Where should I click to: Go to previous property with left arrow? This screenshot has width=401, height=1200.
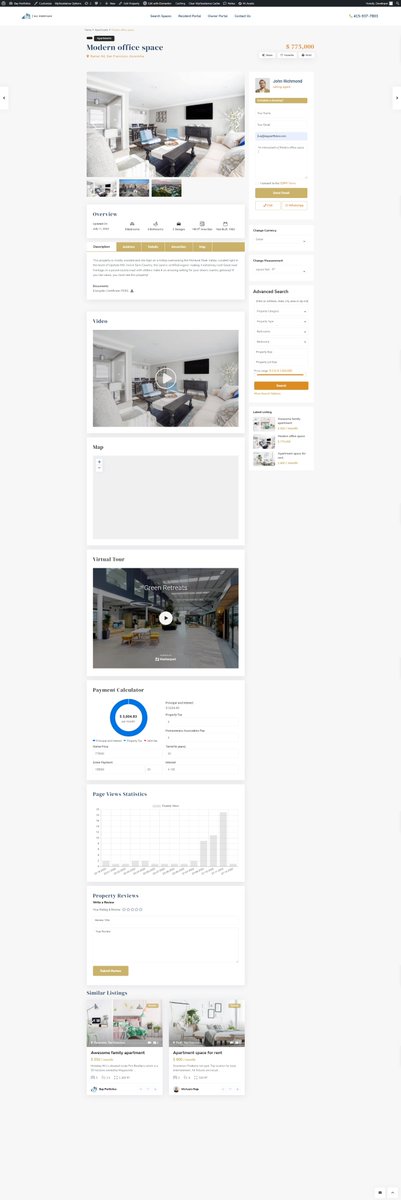click(x=4, y=97)
